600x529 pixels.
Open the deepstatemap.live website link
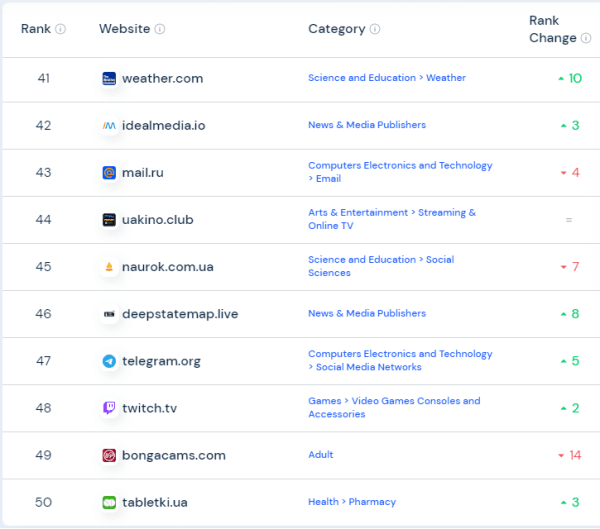click(x=180, y=314)
